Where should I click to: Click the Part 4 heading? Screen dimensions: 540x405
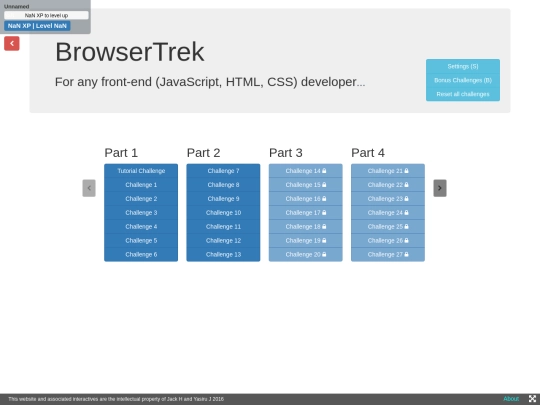click(368, 153)
